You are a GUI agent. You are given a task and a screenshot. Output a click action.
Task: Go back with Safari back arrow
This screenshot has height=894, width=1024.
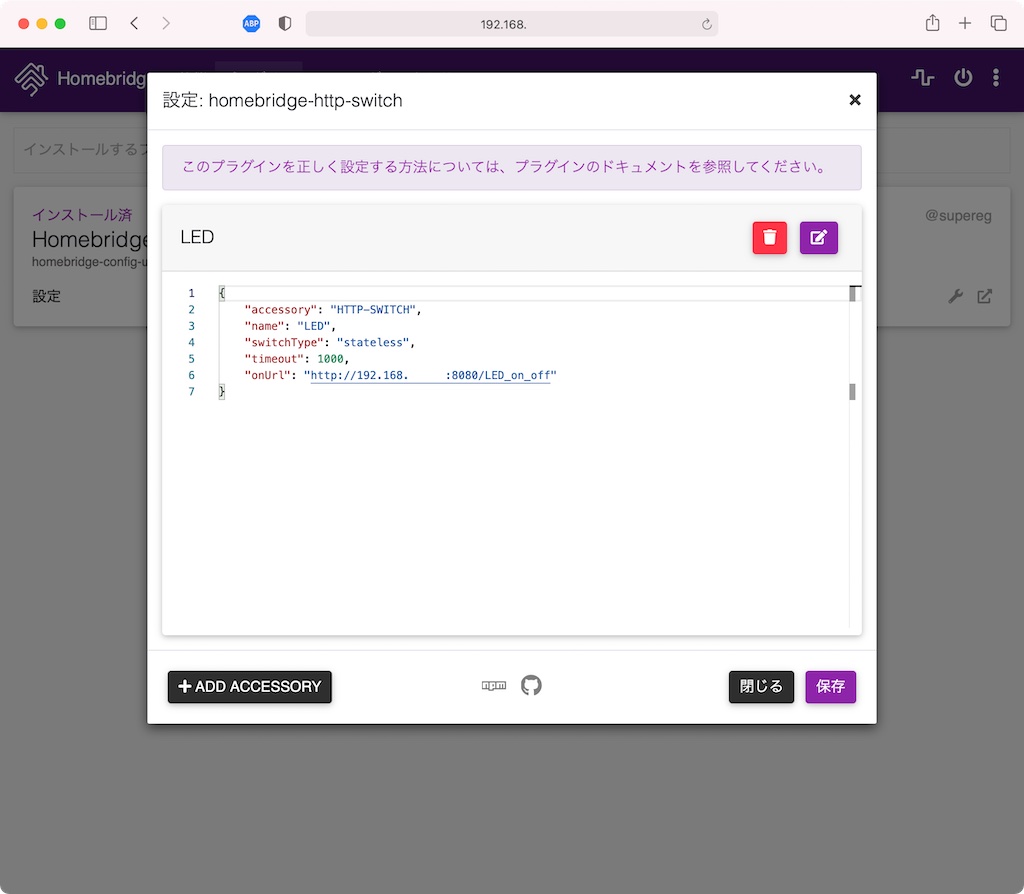pyautogui.click(x=134, y=24)
